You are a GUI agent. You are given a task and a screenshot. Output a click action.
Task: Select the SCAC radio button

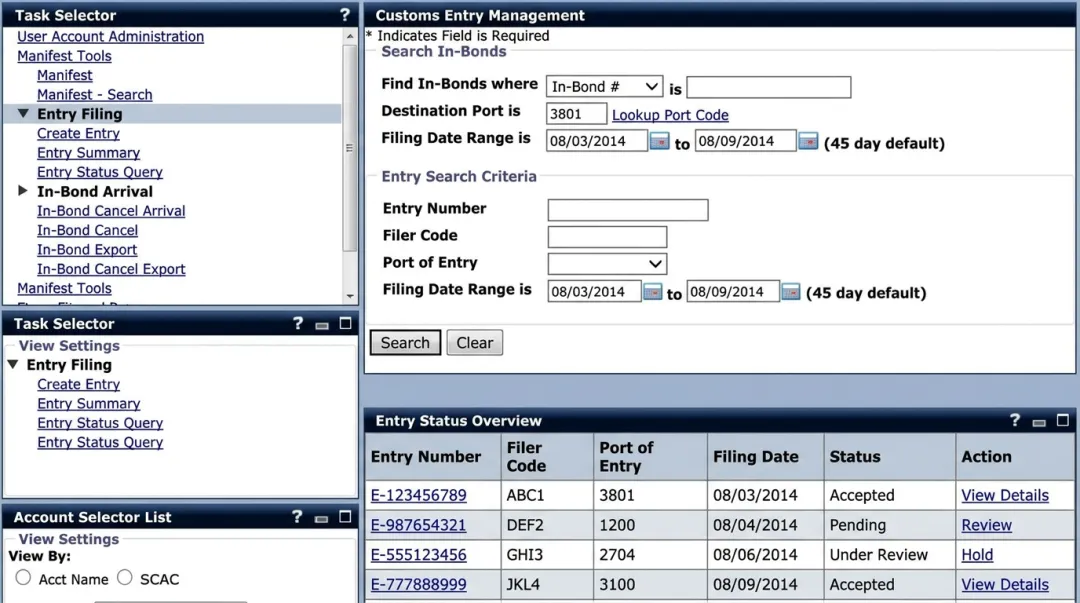[125, 578]
